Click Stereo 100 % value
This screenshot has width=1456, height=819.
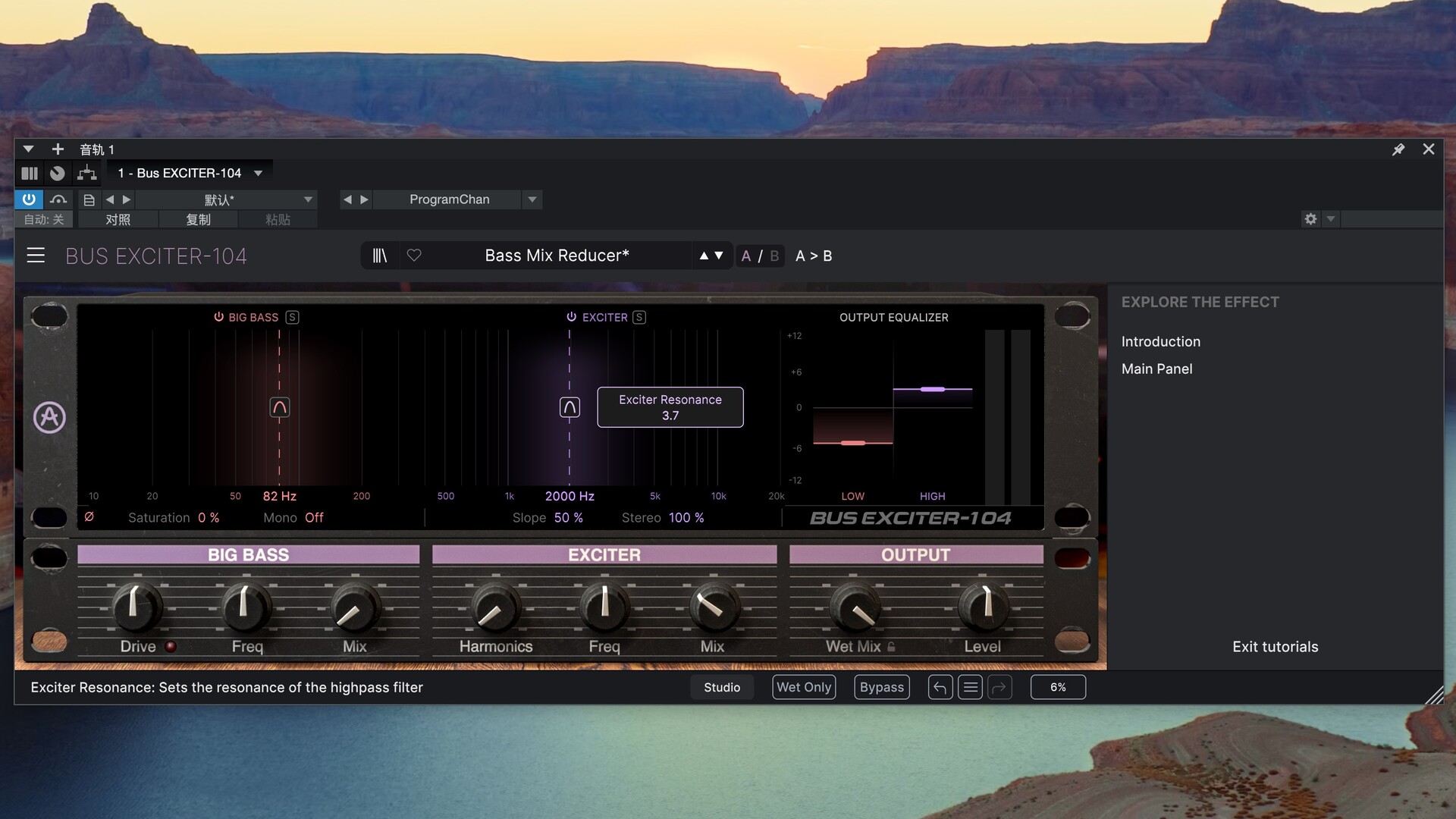(x=686, y=517)
